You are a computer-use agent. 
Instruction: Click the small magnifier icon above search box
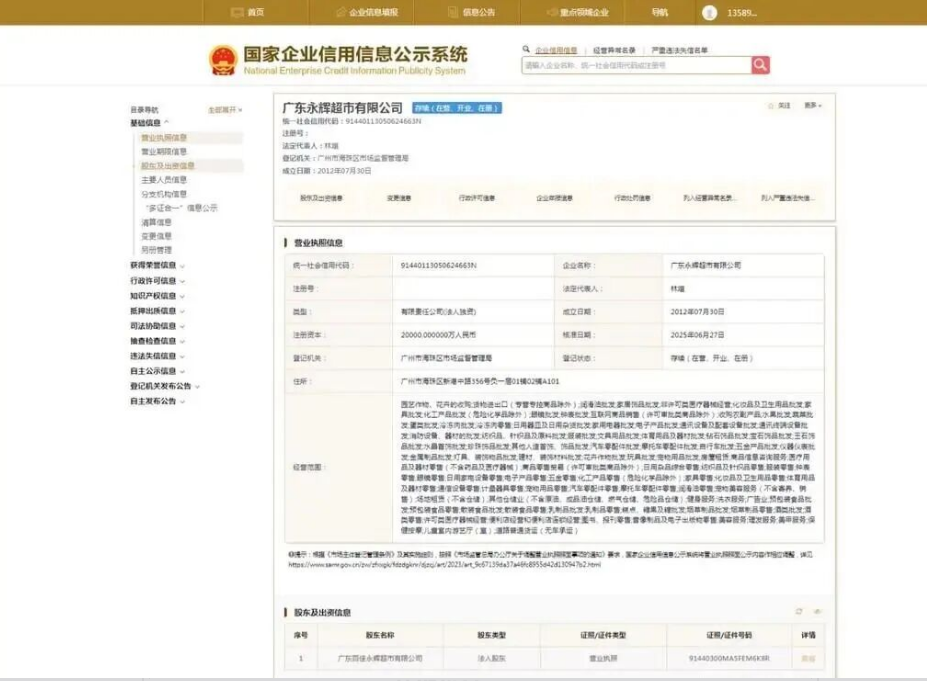click(x=526, y=50)
